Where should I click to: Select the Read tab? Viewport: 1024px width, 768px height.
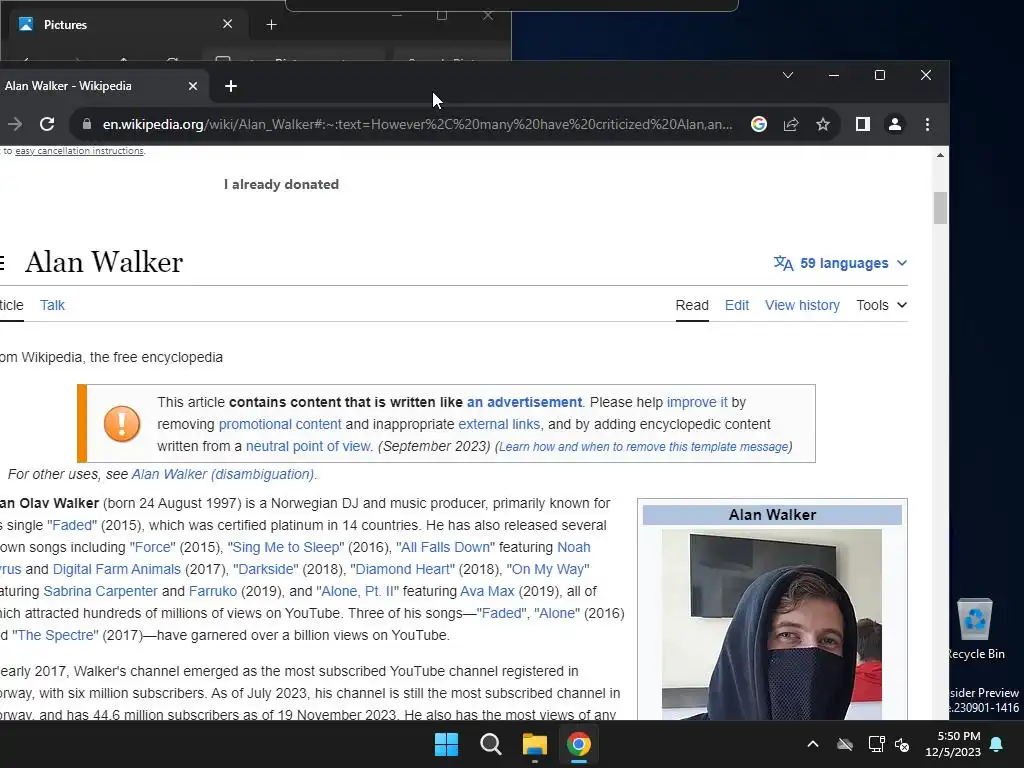point(692,305)
